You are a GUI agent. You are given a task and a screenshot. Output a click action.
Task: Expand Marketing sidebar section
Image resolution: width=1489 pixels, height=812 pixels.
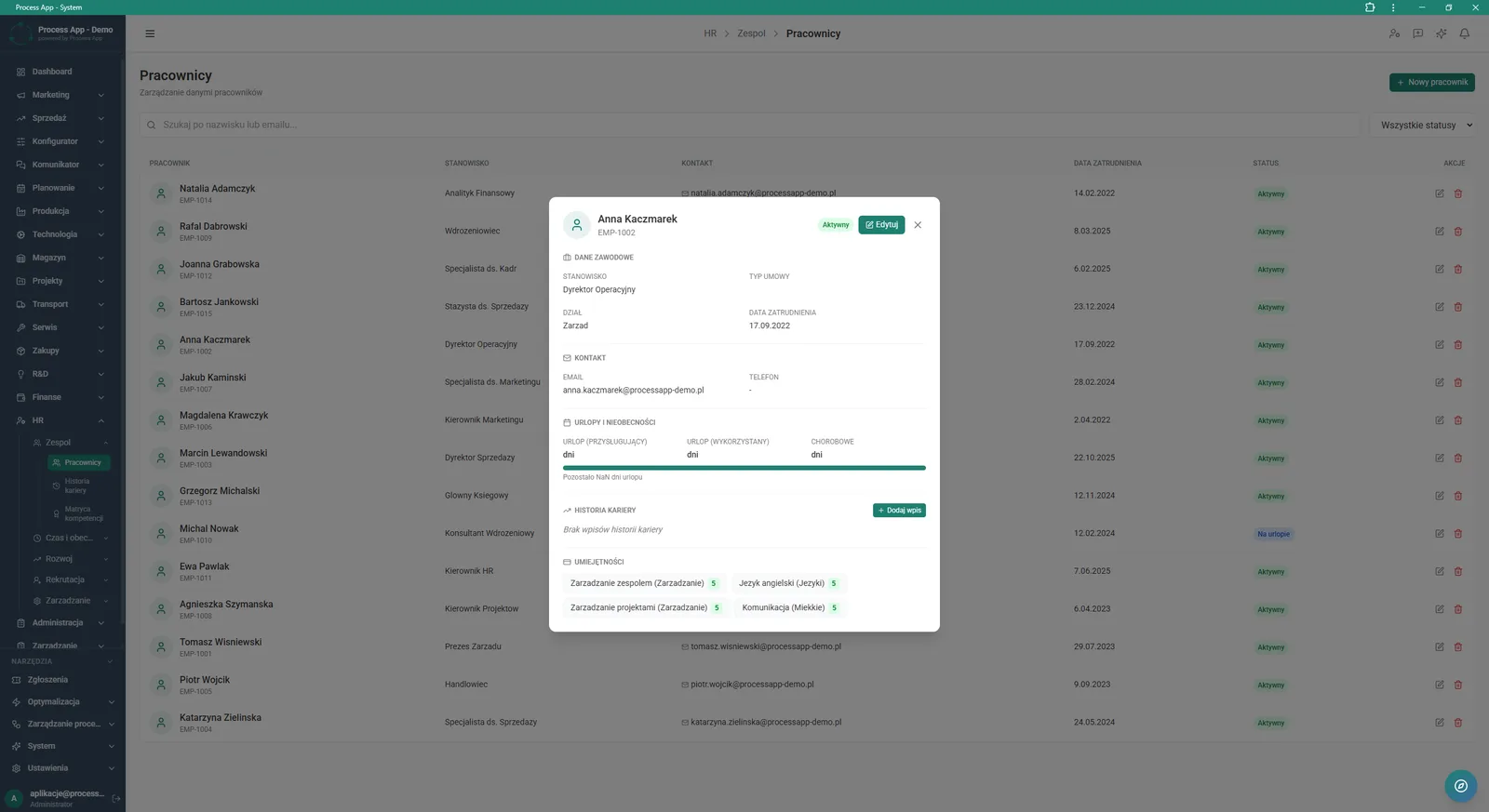[x=61, y=95]
